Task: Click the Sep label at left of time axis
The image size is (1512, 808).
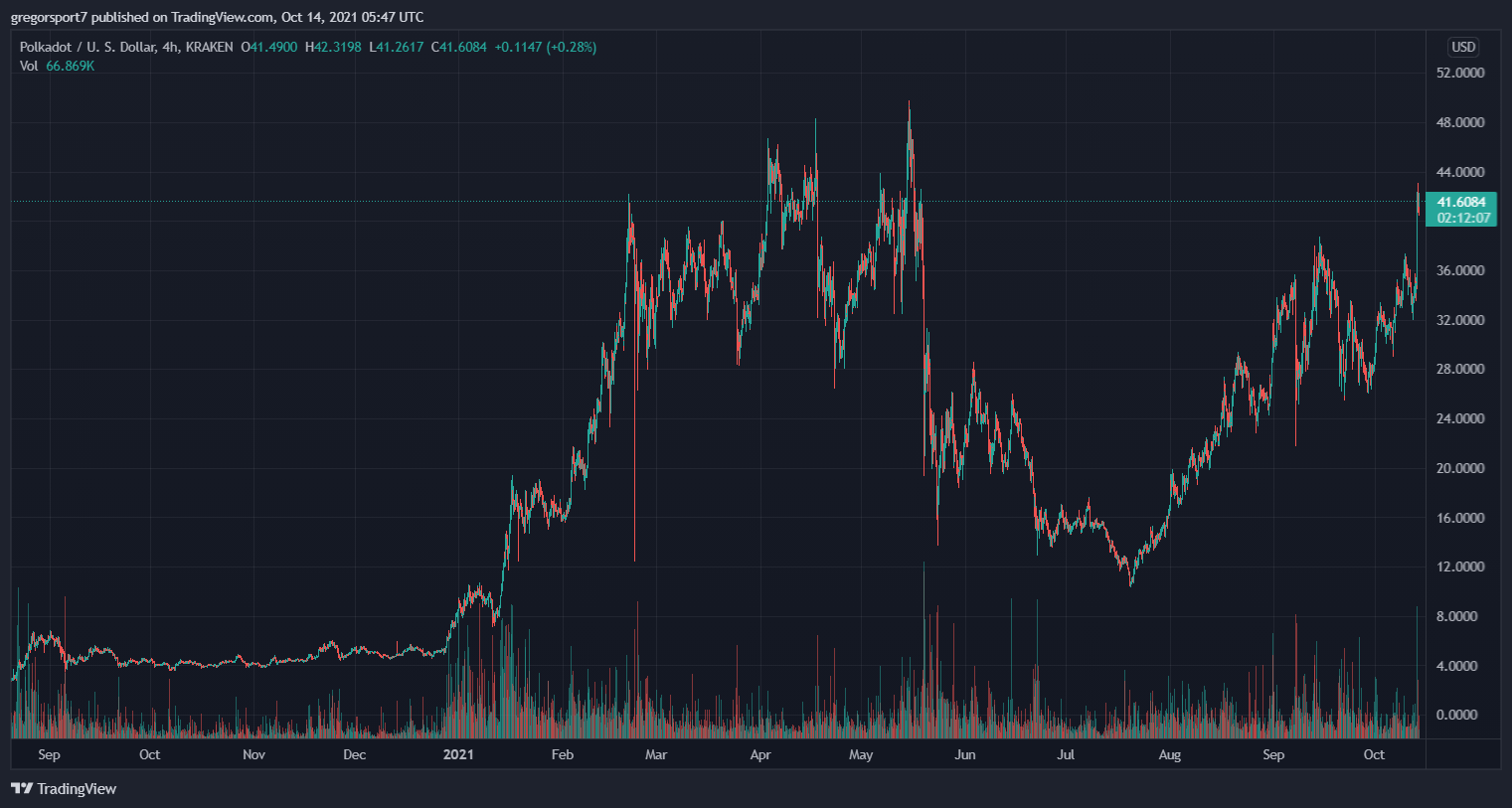Action: pyautogui.click(x=49, y=754)
